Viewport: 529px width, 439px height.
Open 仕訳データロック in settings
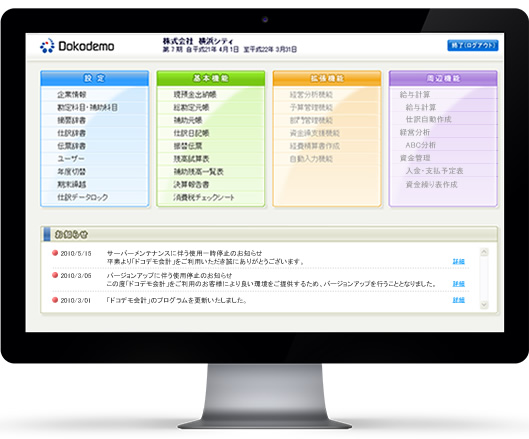(83, 197)
